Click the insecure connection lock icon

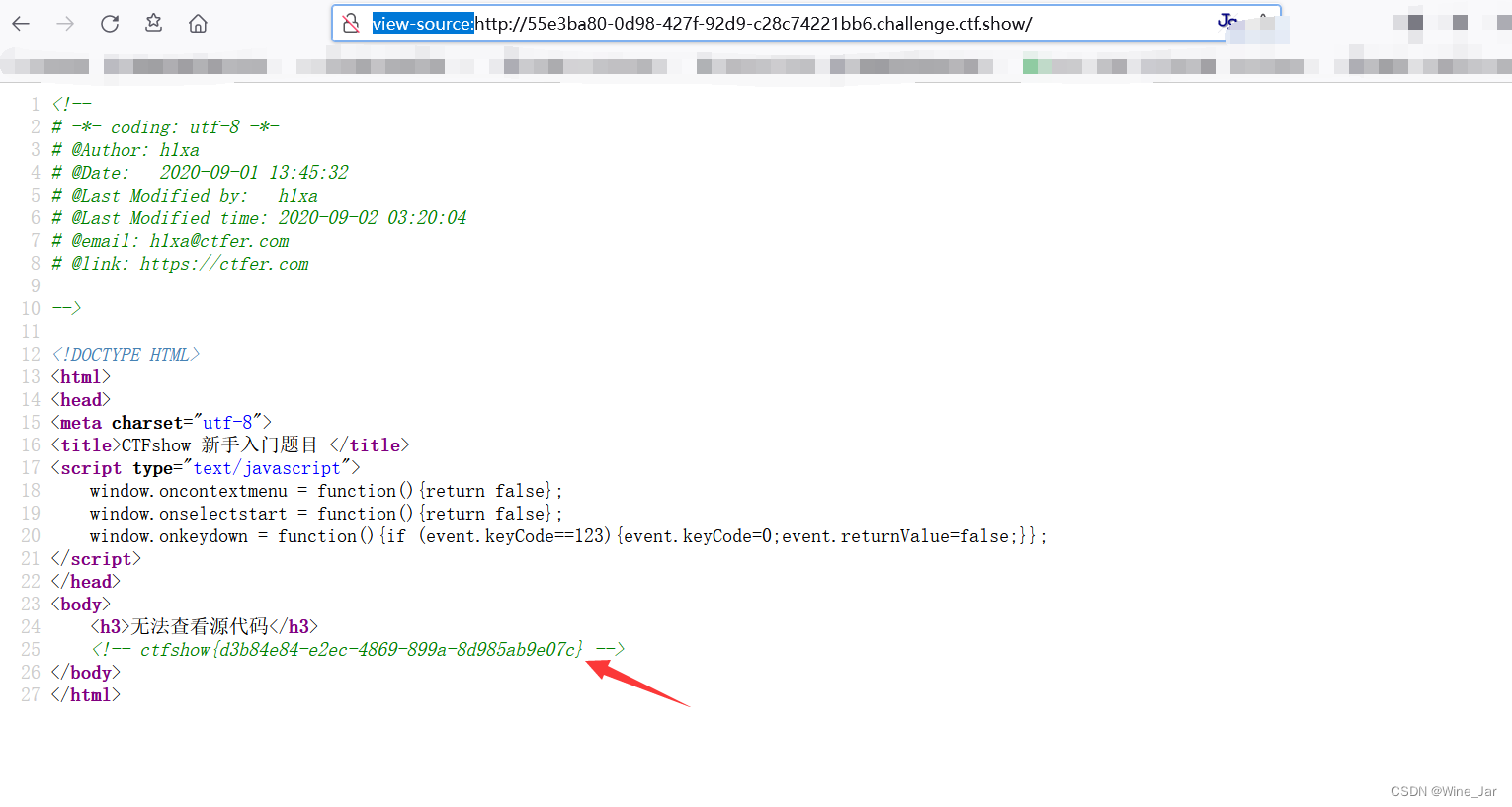[x=351, y=24]
